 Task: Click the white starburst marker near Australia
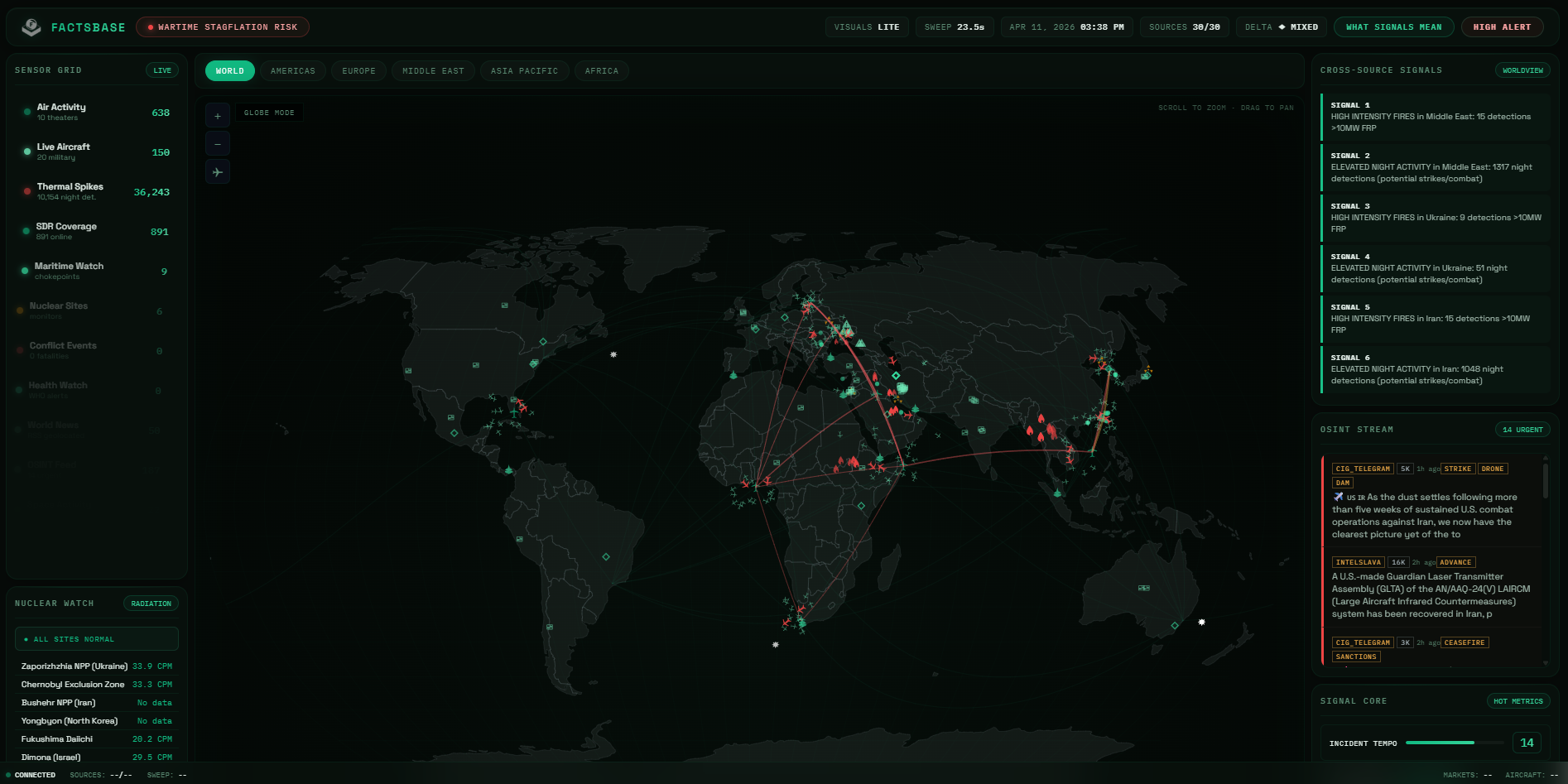tap(1201, 622)
